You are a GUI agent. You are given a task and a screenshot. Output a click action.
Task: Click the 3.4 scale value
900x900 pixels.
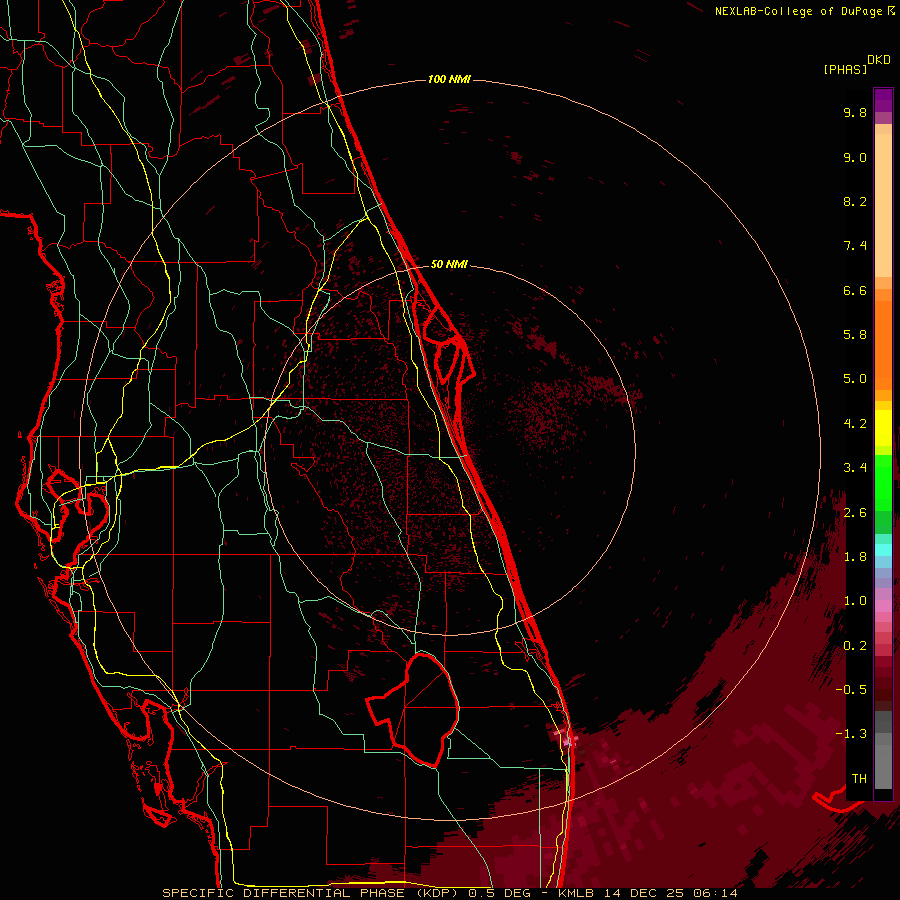(x=855, y=468)
